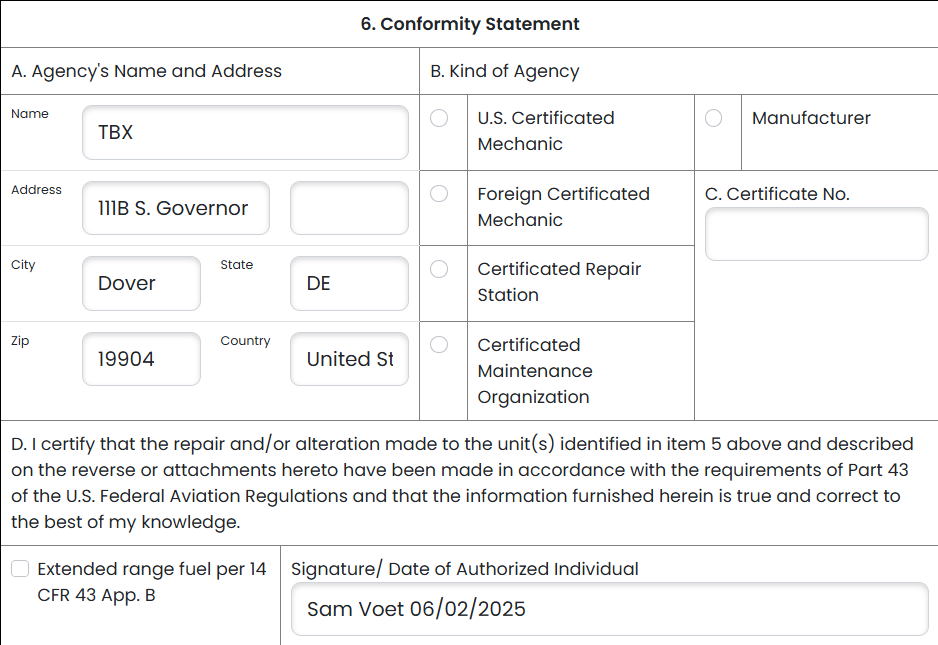Click the Country field showing United St
Image resolution: width=938 pixels, height=645 pixels.
349,359
